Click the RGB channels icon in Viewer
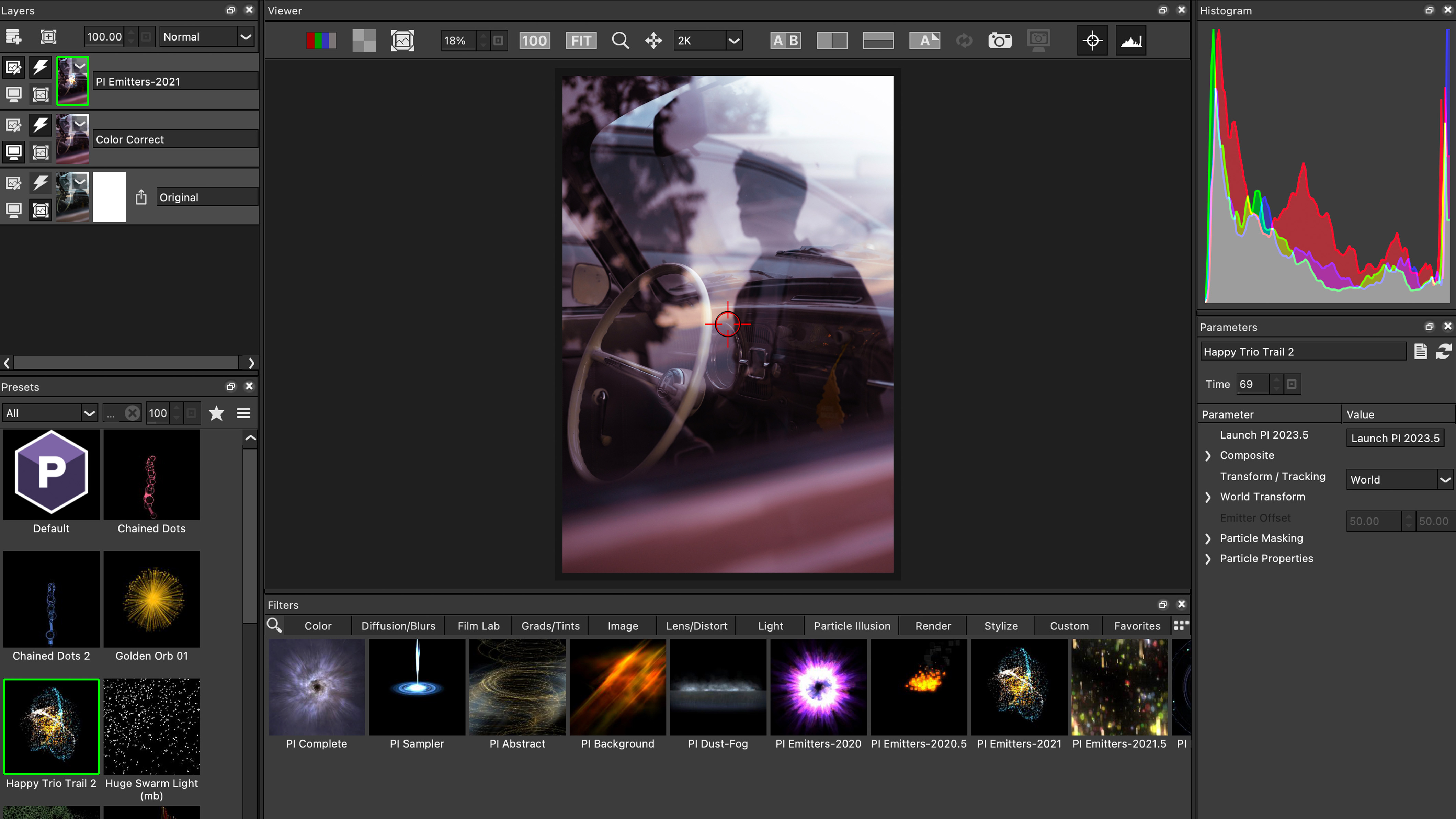Screen dimensions: 1456x819 321,41
